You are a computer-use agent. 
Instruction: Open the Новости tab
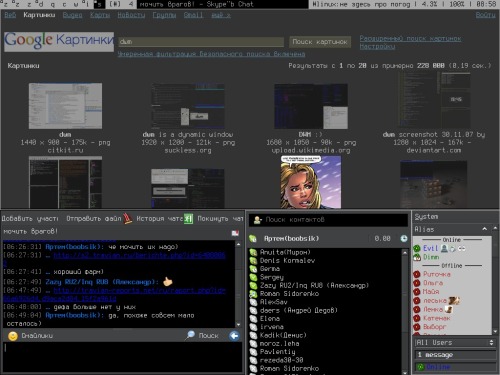point(131,15)
